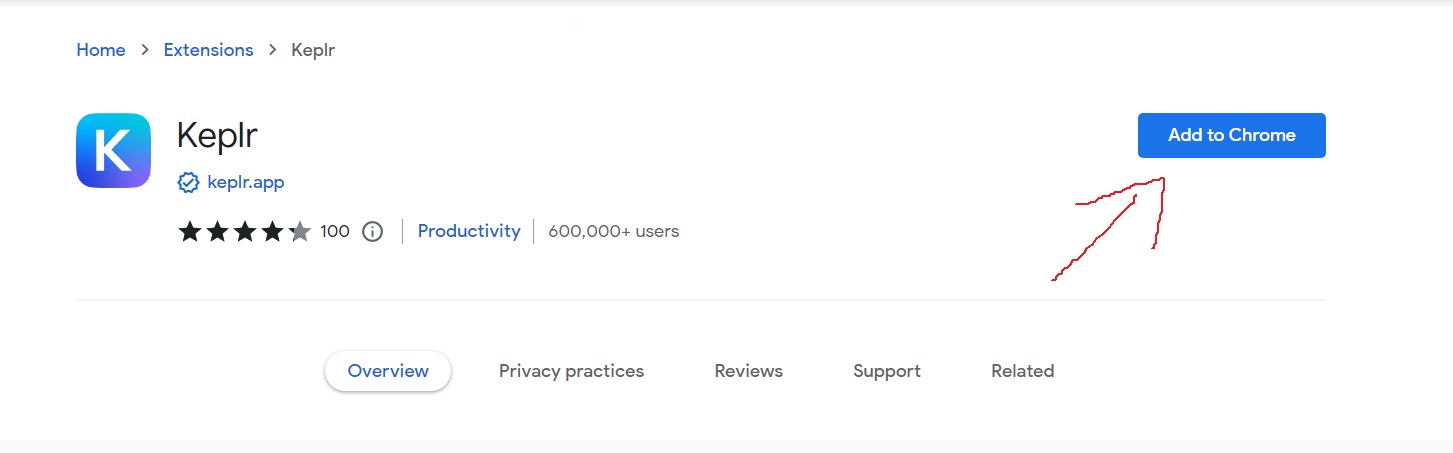The width and height of the screenshot is (1453, 453).
Task: Open the keplr.app publisher link
Action: click(x=246, y=182)
